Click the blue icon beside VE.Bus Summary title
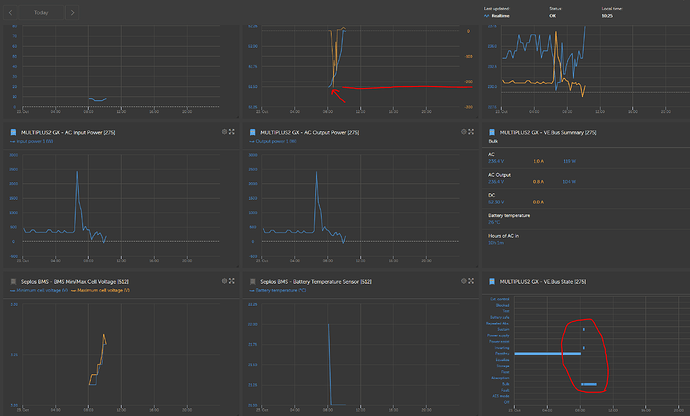 pyautogui.click(x=489, y=131)
